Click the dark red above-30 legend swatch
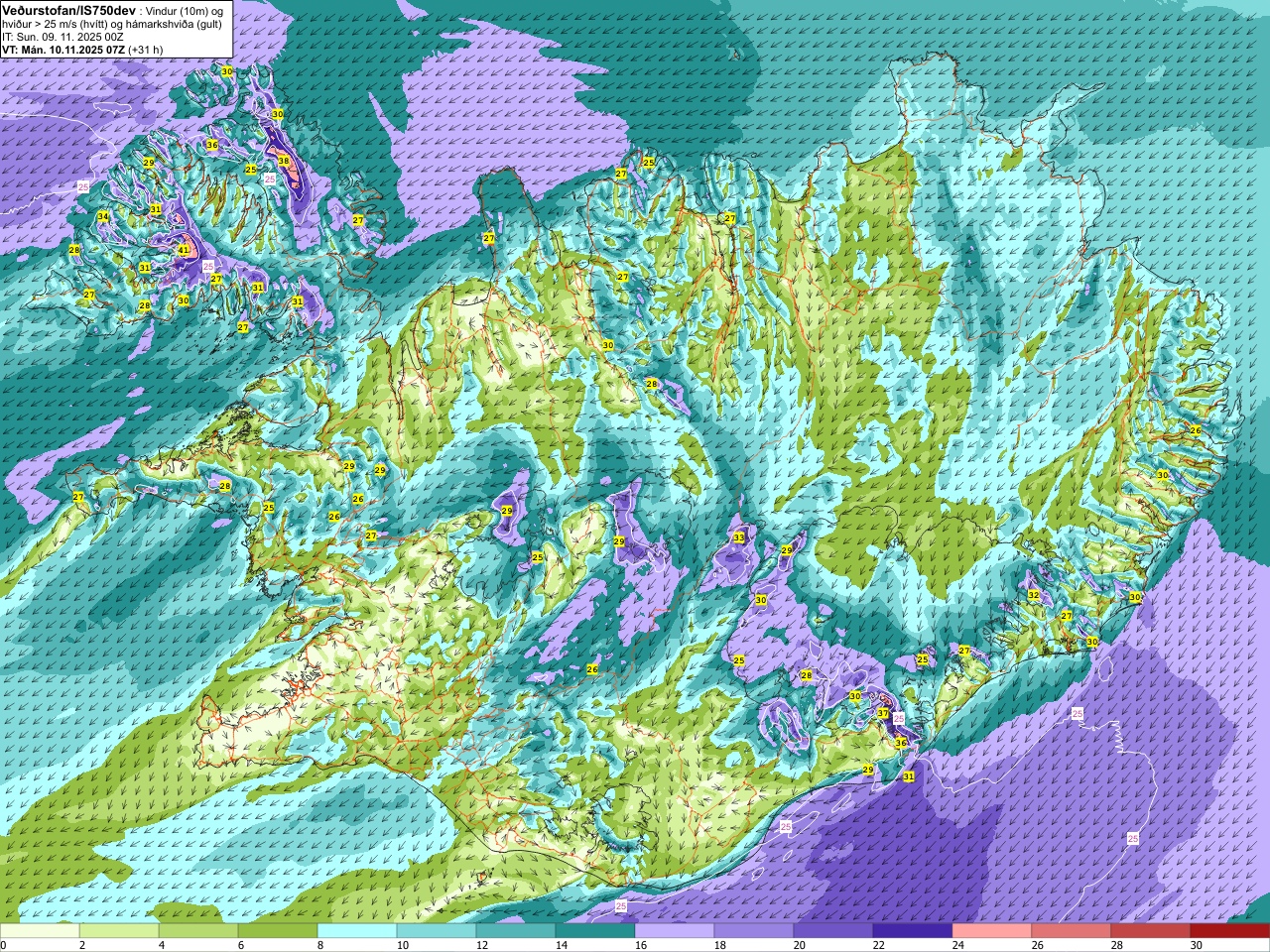This screenshot has height=952, width=1270. (x=1230, y=931)
